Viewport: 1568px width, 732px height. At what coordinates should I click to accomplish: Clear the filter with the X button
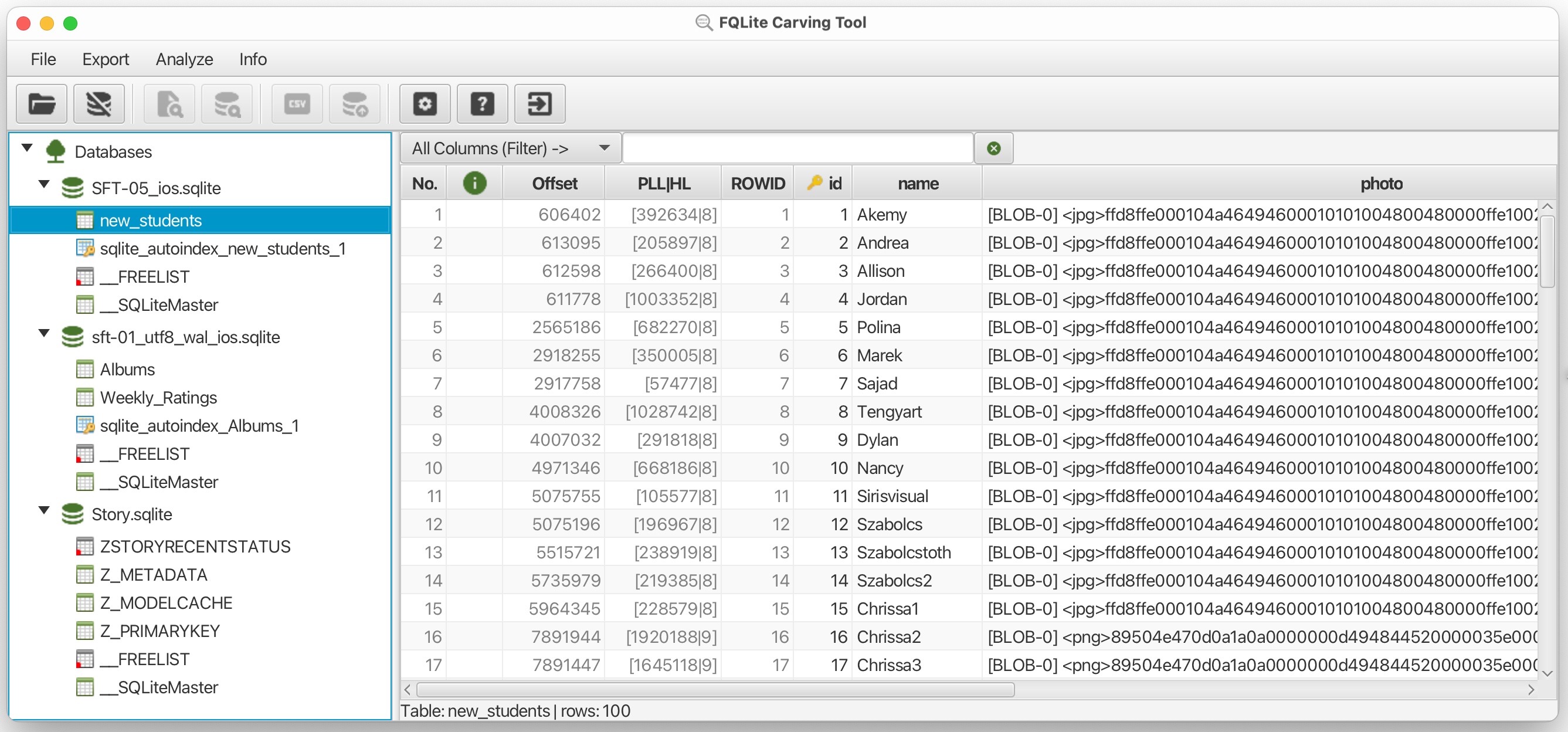click(993, 147)
